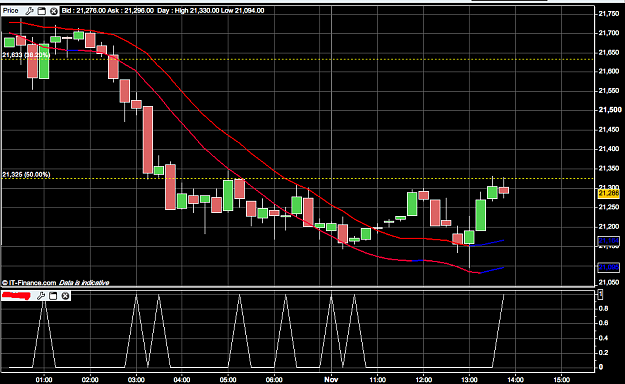This screenshot has width=625, height=384.
Task: Click the 21,500 price axis label
Action: [x=610, y=110]
